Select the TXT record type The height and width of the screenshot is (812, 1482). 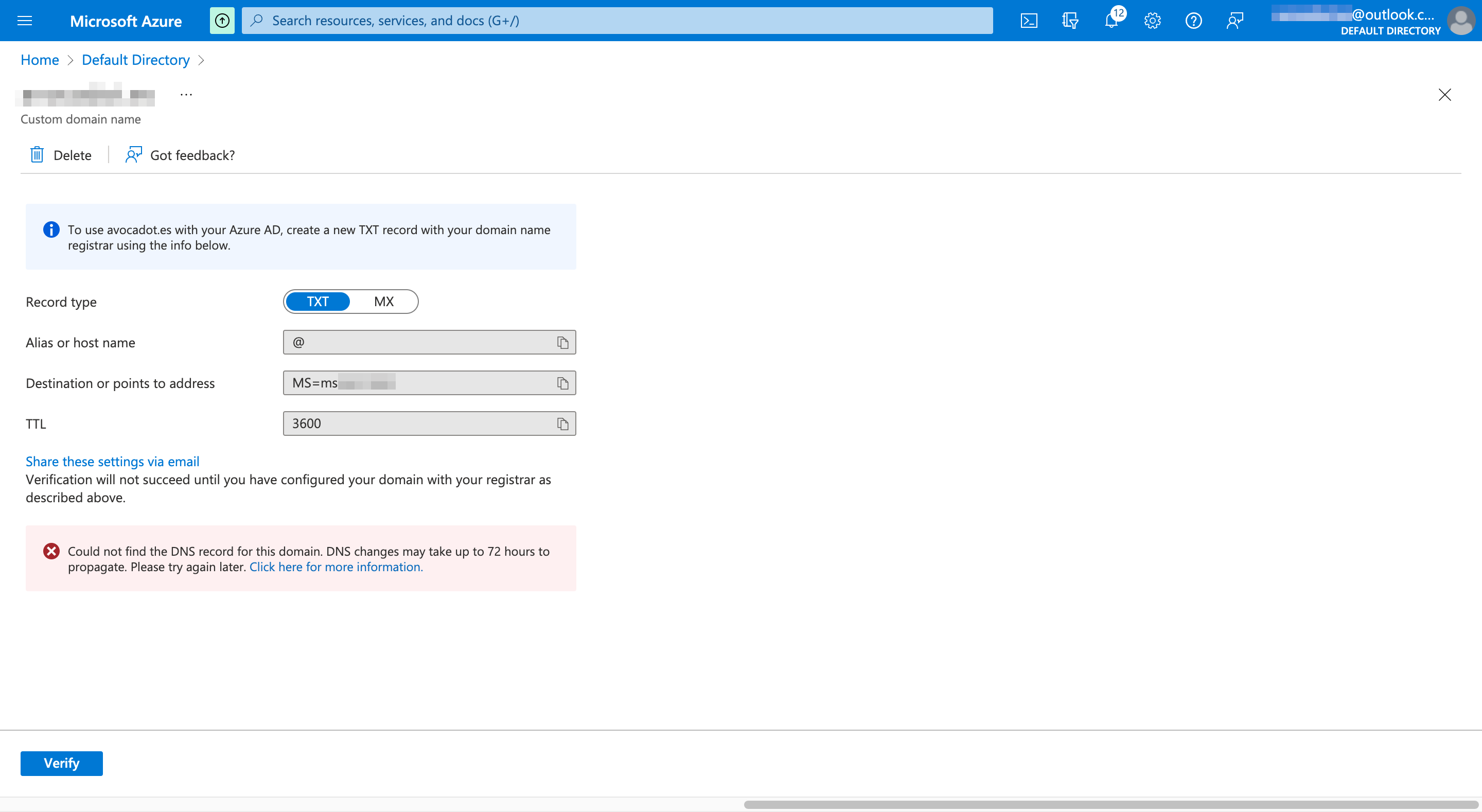pyautogui.click(x=317, y=301)
